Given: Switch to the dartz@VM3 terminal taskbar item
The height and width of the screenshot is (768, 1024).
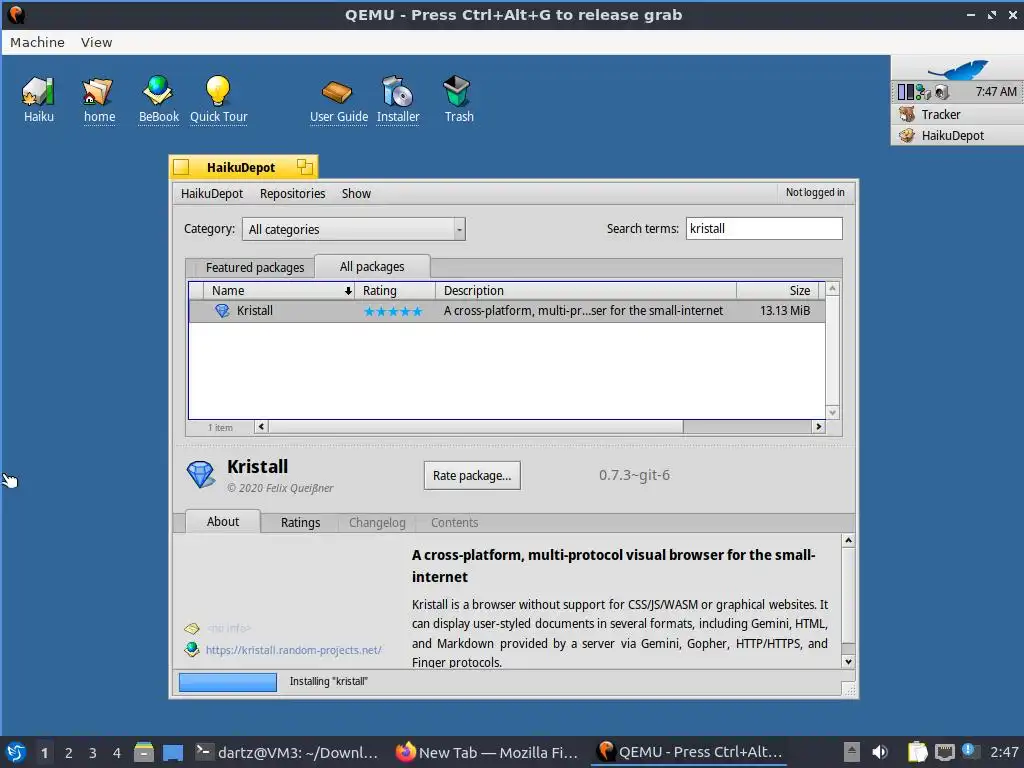Looking at the screenshot, I should [287, 752].
